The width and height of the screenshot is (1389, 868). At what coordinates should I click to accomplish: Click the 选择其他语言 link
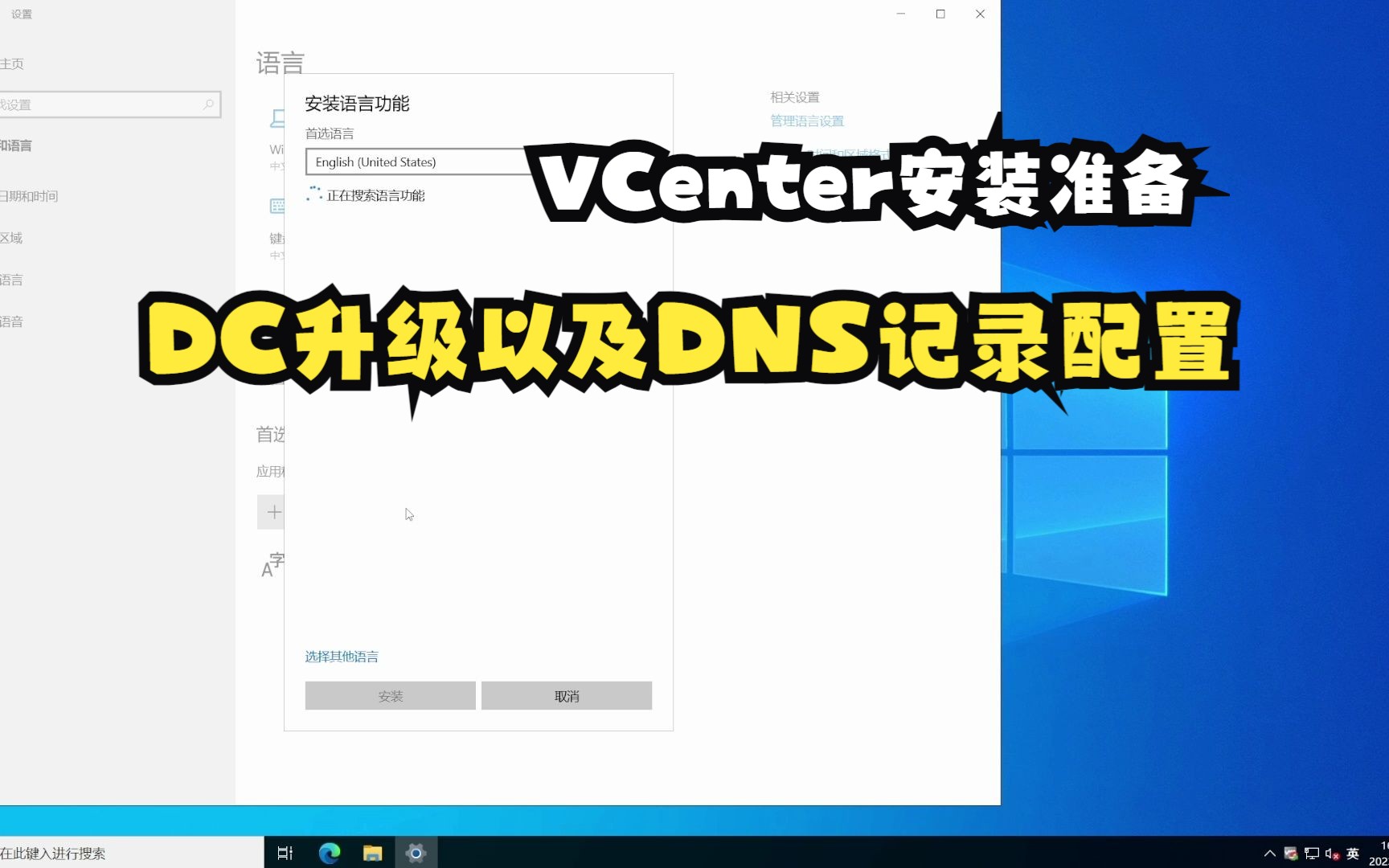pos(342,657)
